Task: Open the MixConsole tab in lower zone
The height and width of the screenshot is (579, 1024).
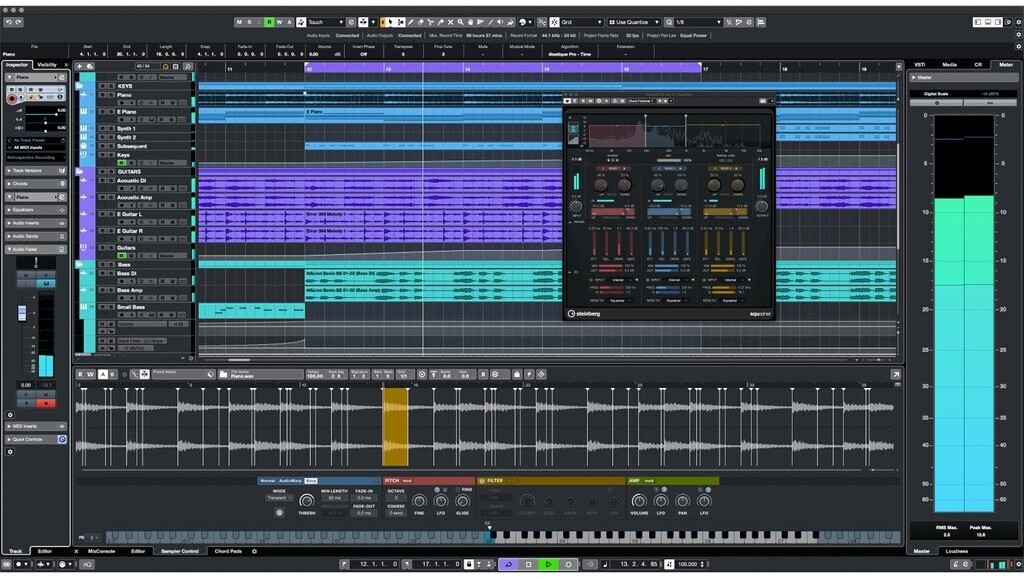Action: [102, 551]
